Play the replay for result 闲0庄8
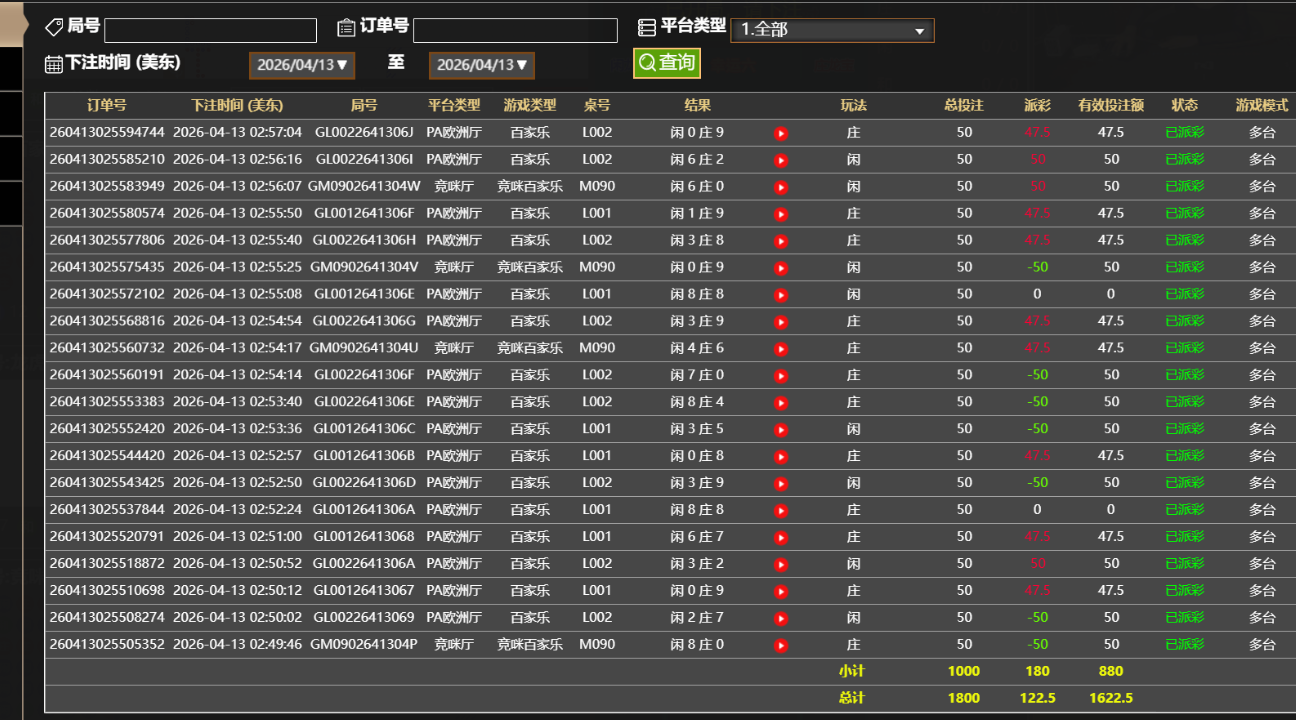1296x720 pixels. 781,455
